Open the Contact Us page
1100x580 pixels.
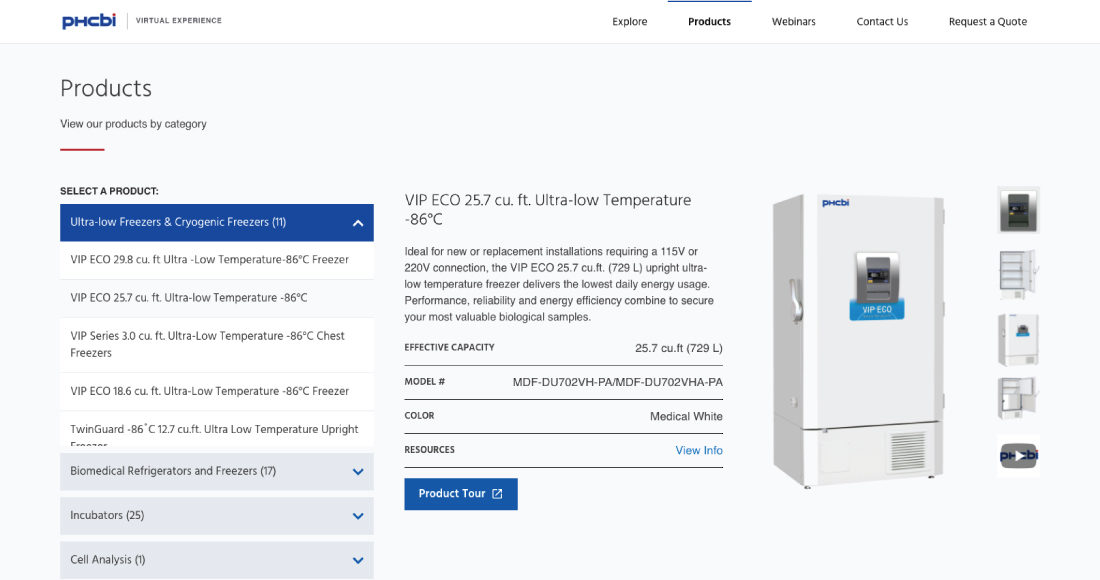(x=882, y=22)
